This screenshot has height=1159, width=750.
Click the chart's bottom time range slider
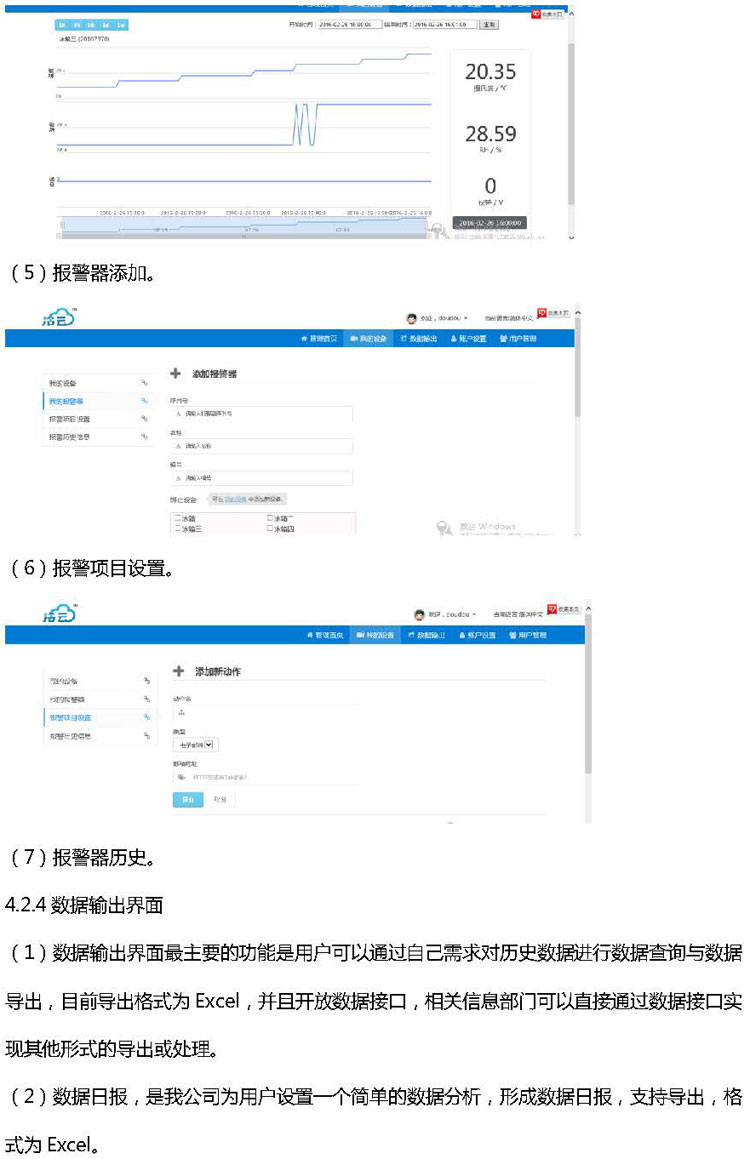click(245, 229)
